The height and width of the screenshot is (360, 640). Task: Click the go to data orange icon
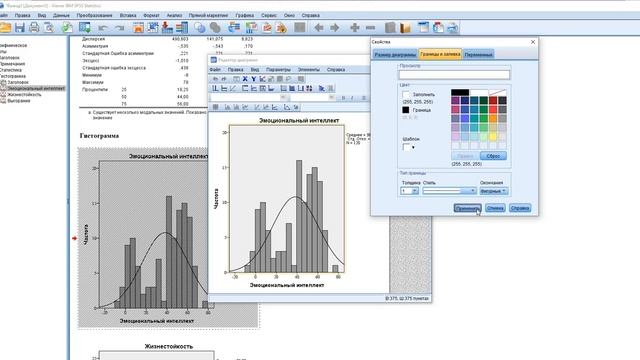[x=138, y=28]
